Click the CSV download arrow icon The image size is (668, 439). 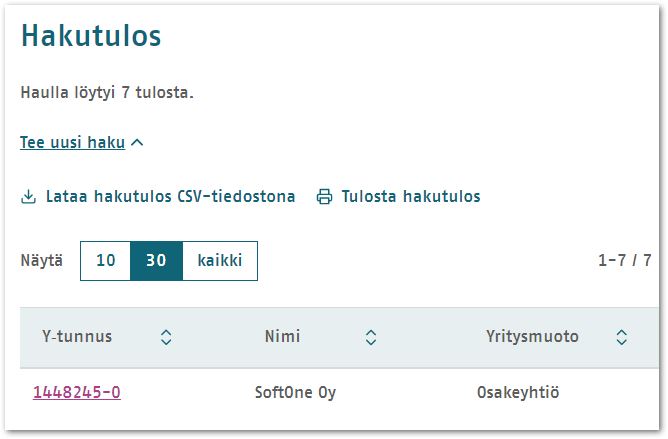(29, 197)
